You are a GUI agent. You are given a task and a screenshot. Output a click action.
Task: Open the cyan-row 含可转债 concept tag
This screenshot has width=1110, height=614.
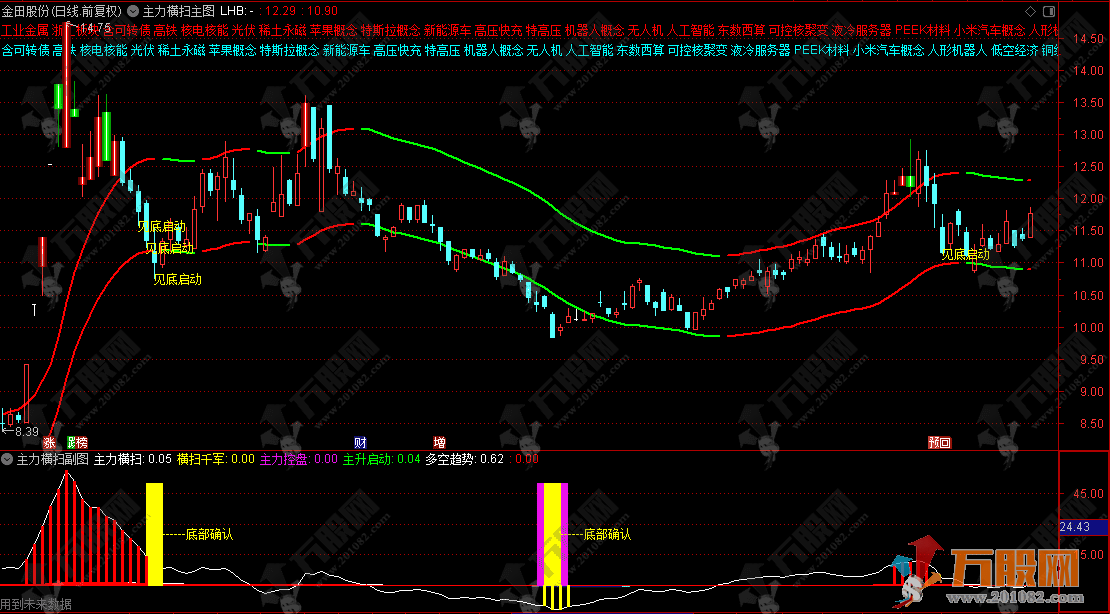25,50
